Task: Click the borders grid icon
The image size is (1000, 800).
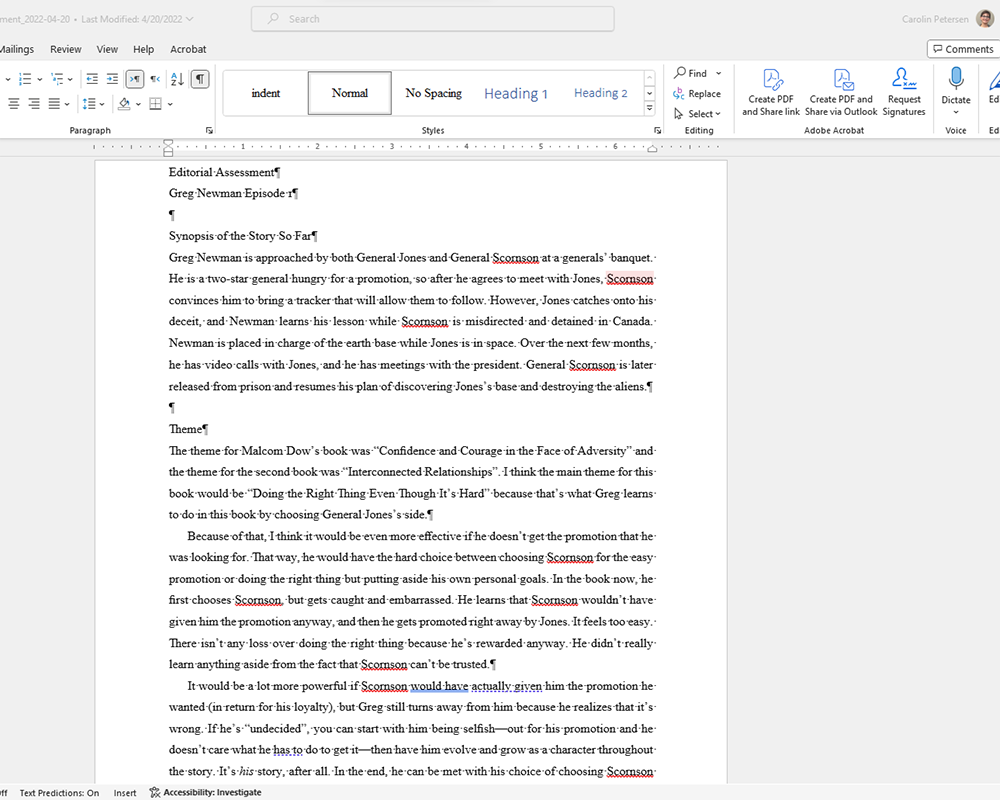Action: pos(155,103)
